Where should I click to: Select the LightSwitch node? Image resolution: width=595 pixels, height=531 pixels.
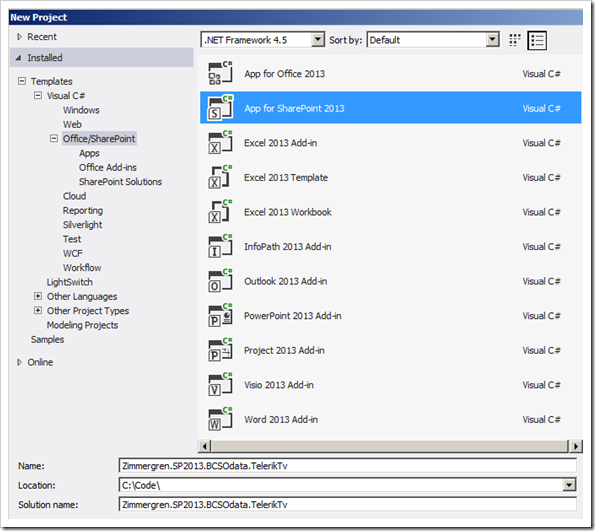point(69,282)
